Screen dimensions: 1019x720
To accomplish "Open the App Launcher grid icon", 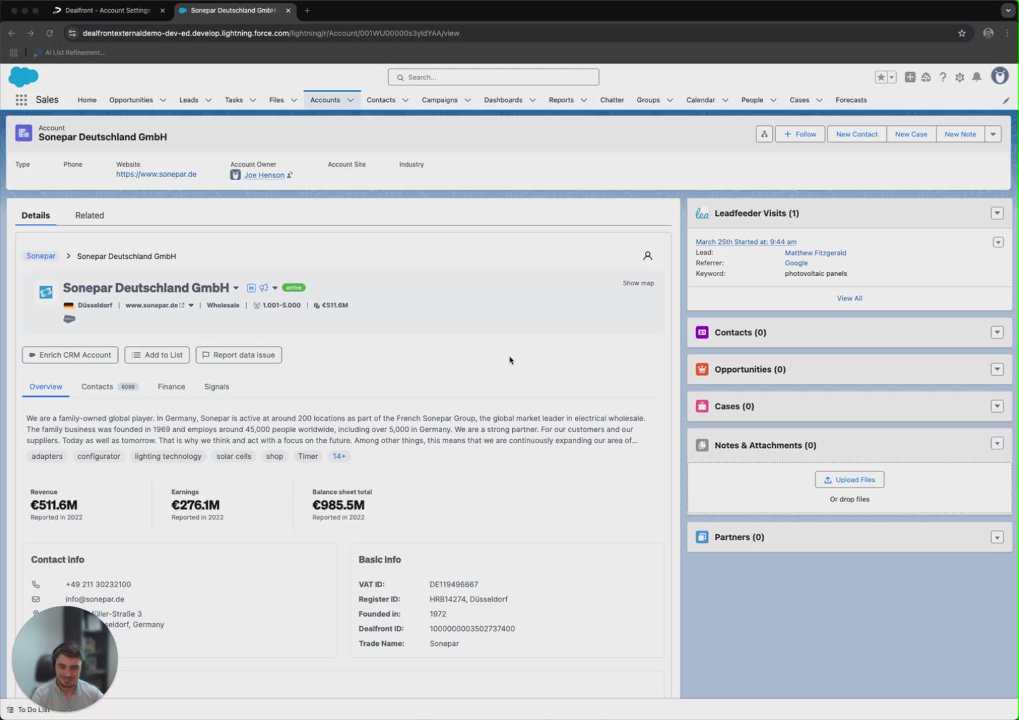I will click(21, 100).
